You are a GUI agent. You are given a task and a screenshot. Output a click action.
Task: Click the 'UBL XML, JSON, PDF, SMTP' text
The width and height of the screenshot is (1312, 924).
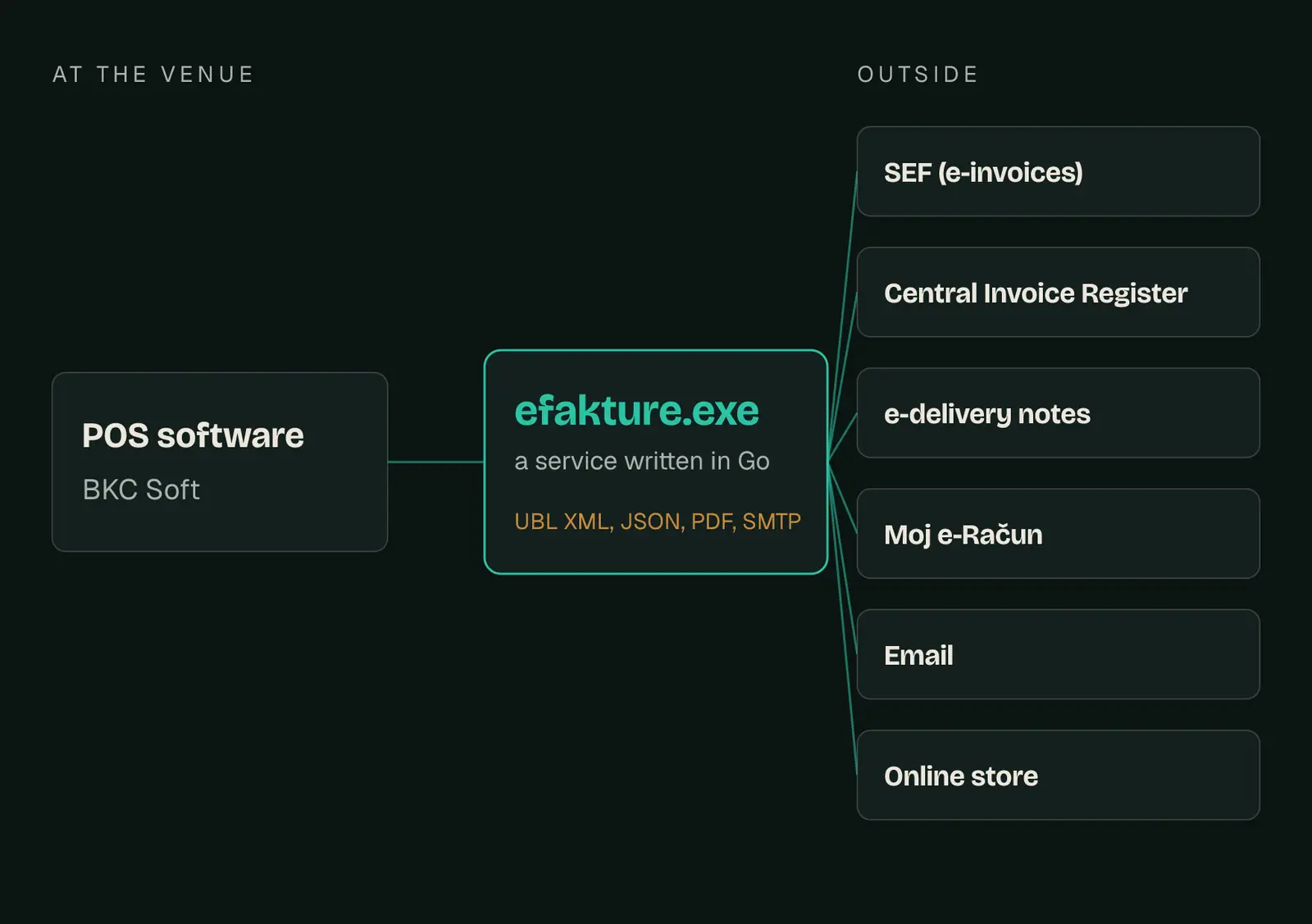click(x=658, y=521)
